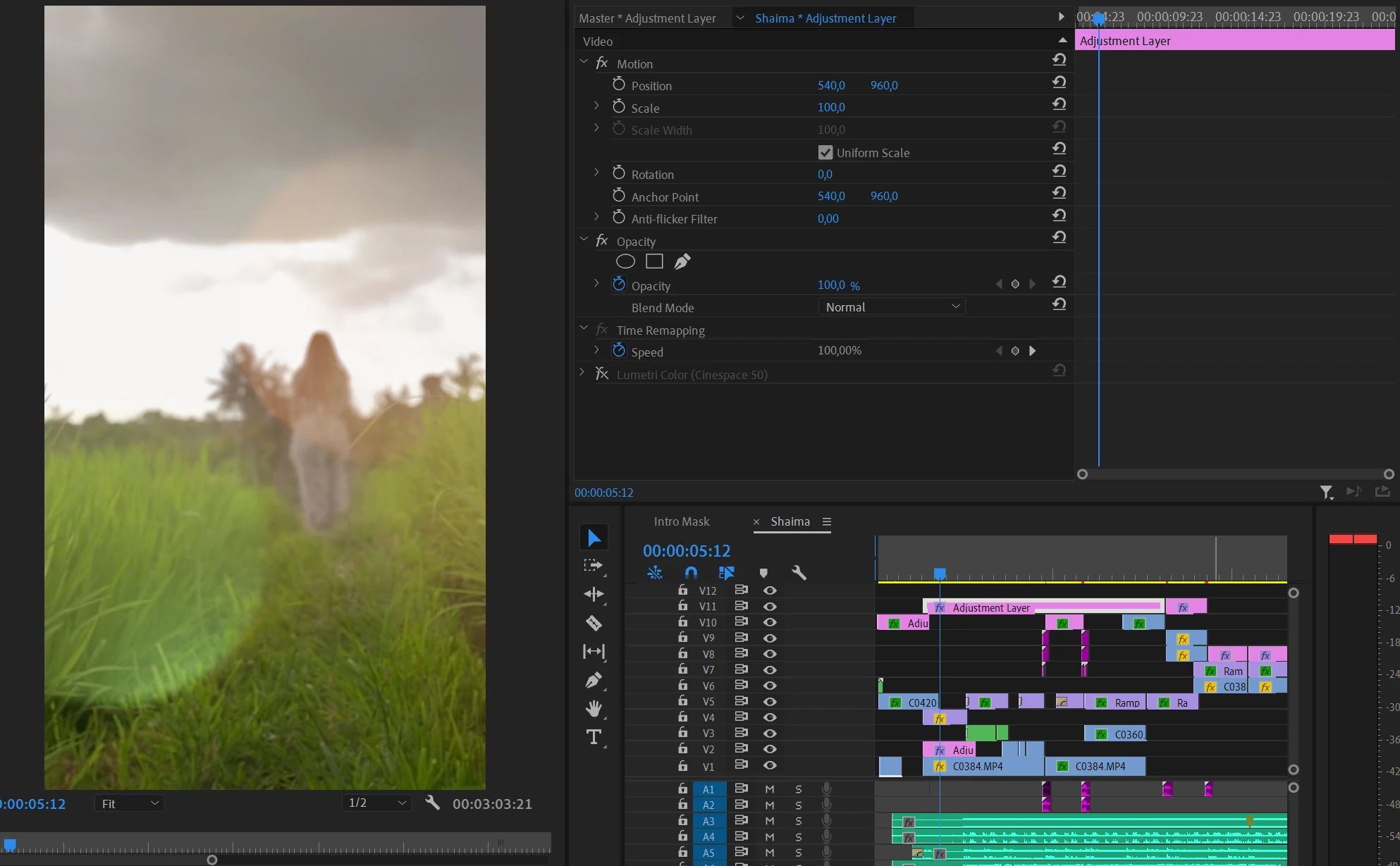Select the Type tool
Screen dimensions: 1400x866
click(594, 738)
